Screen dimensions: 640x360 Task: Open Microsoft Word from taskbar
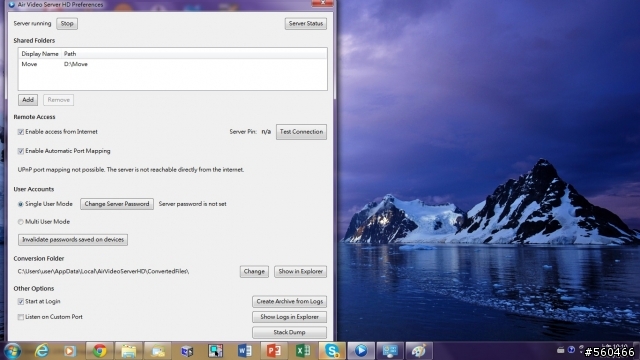click(244, 351)
